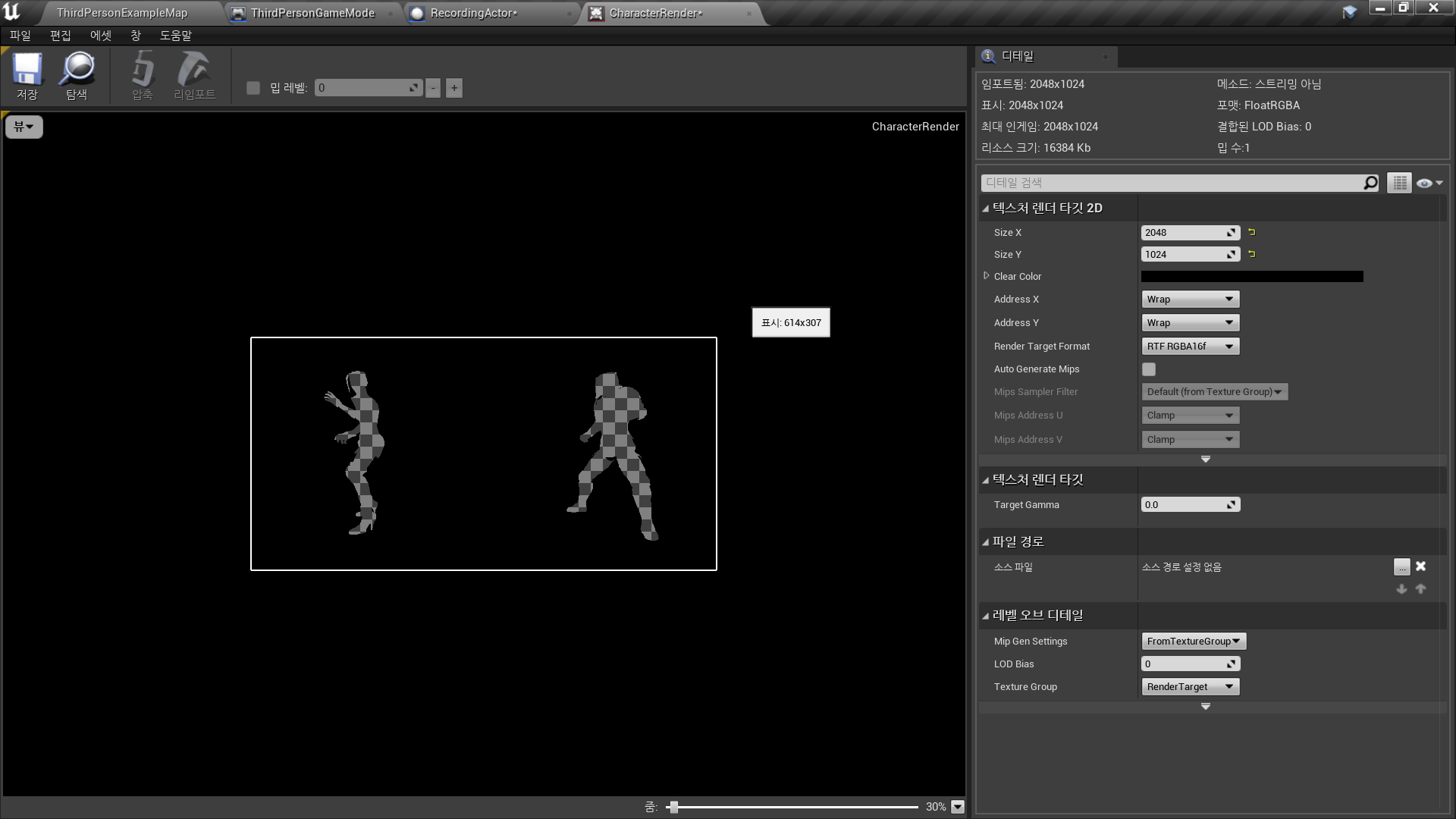Open the Edit (편집) menu
Image resolution: width=1456 pixels, height=819 pixels.
click(60, 36)
